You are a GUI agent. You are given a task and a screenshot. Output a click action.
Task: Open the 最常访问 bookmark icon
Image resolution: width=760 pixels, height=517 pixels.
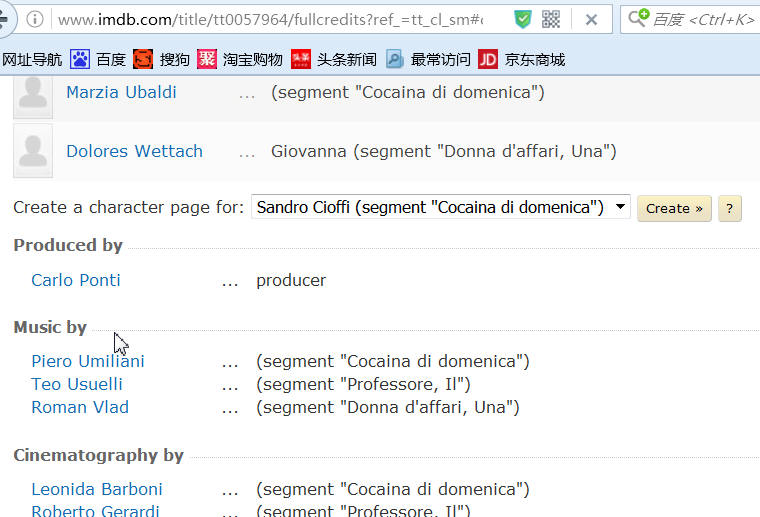[x=395, y=60]
